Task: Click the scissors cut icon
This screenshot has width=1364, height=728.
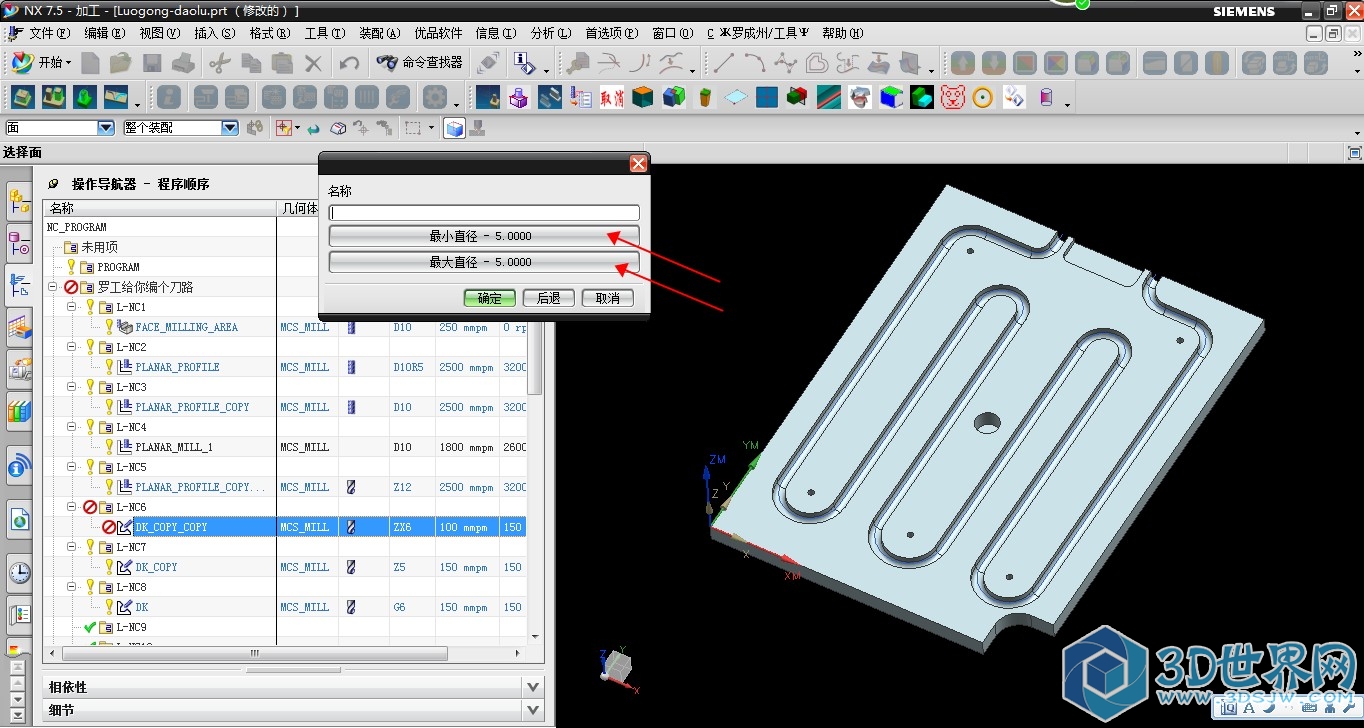Action: (x=219, y=63)
